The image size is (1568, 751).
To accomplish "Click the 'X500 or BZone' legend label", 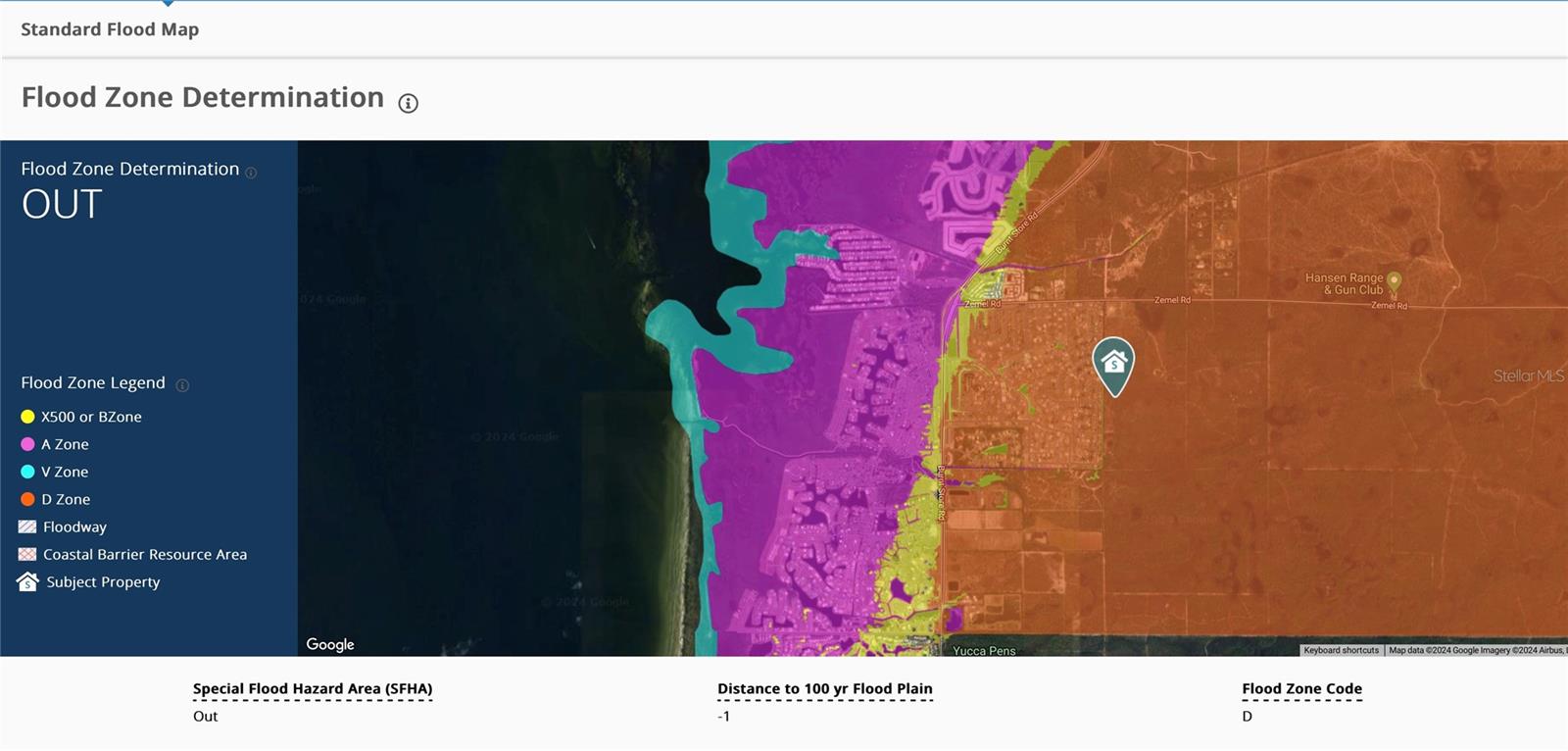I will click(91, 417).
